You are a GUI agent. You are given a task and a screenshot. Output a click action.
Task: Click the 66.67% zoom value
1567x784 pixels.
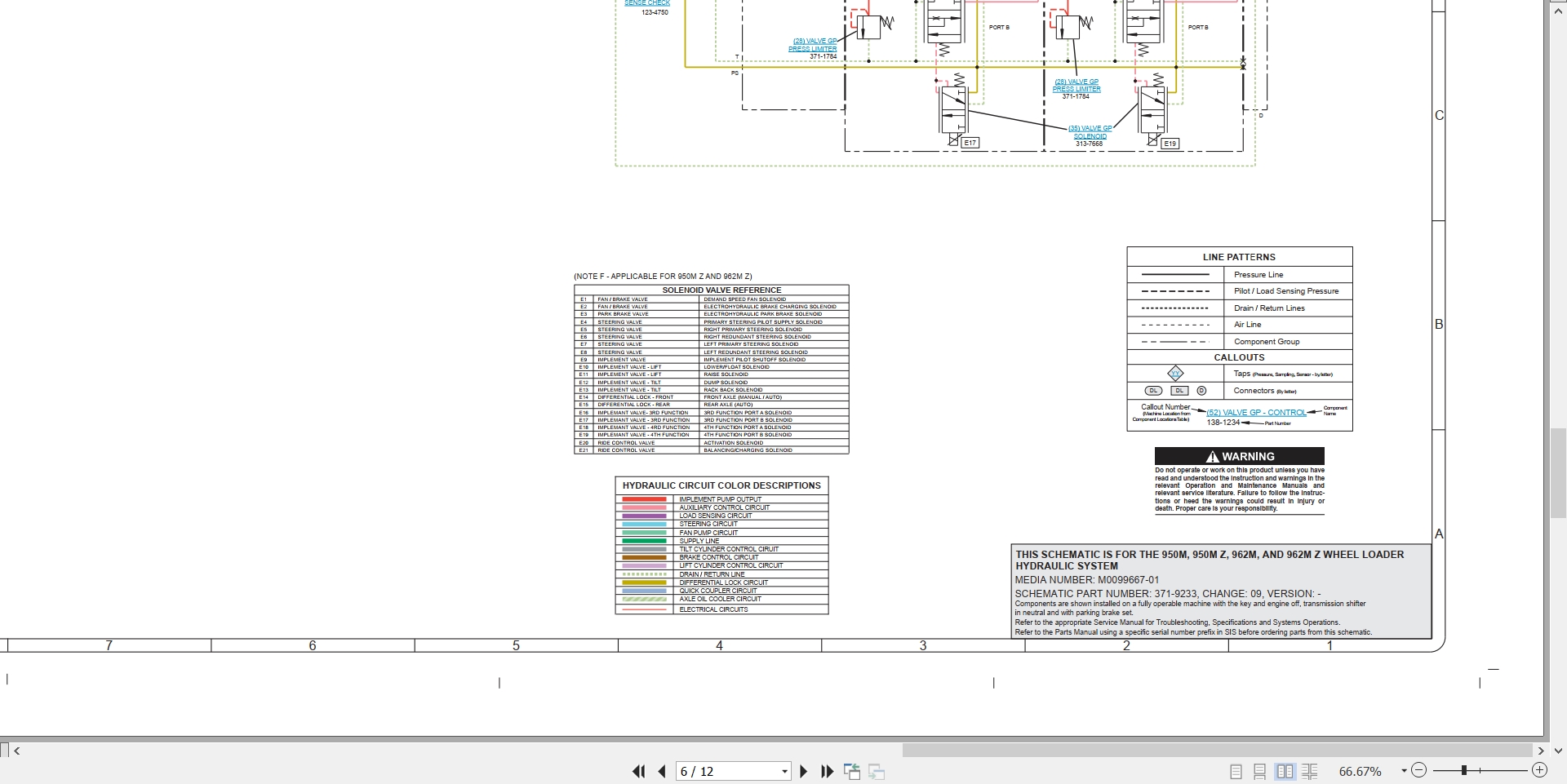click(1360, 771)
